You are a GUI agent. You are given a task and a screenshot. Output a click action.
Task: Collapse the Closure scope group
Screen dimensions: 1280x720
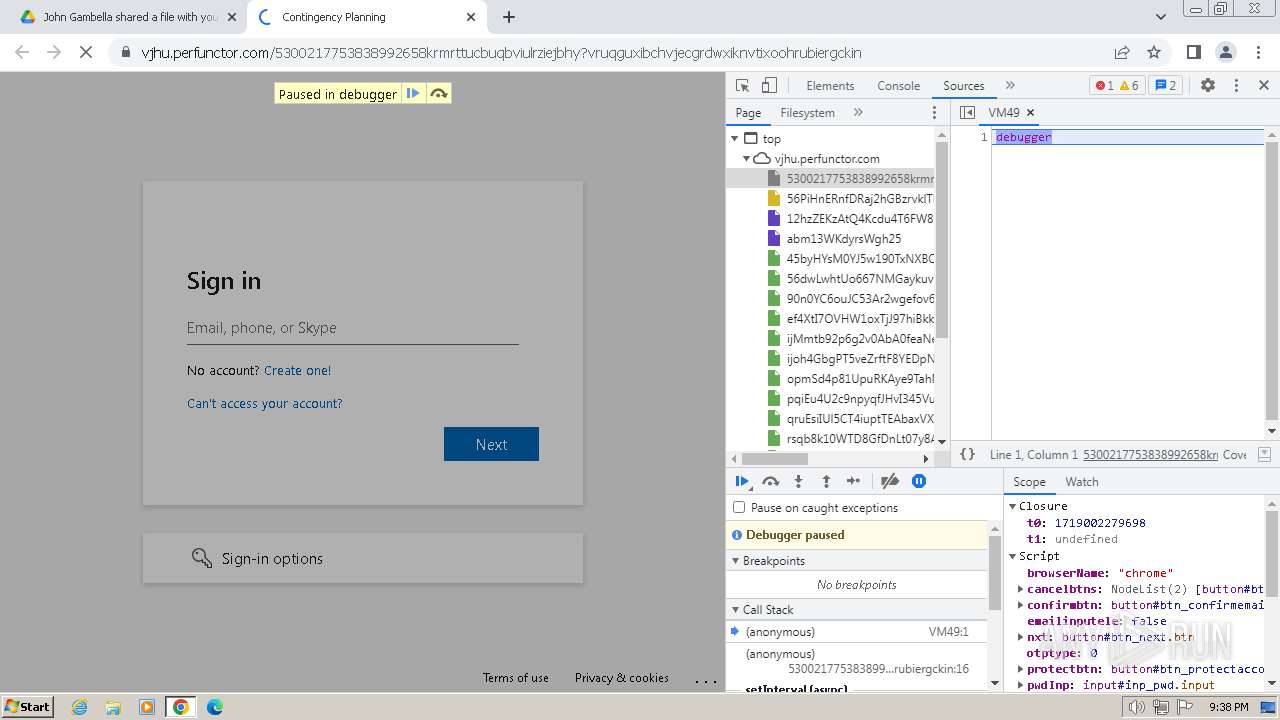[1013, 507]
